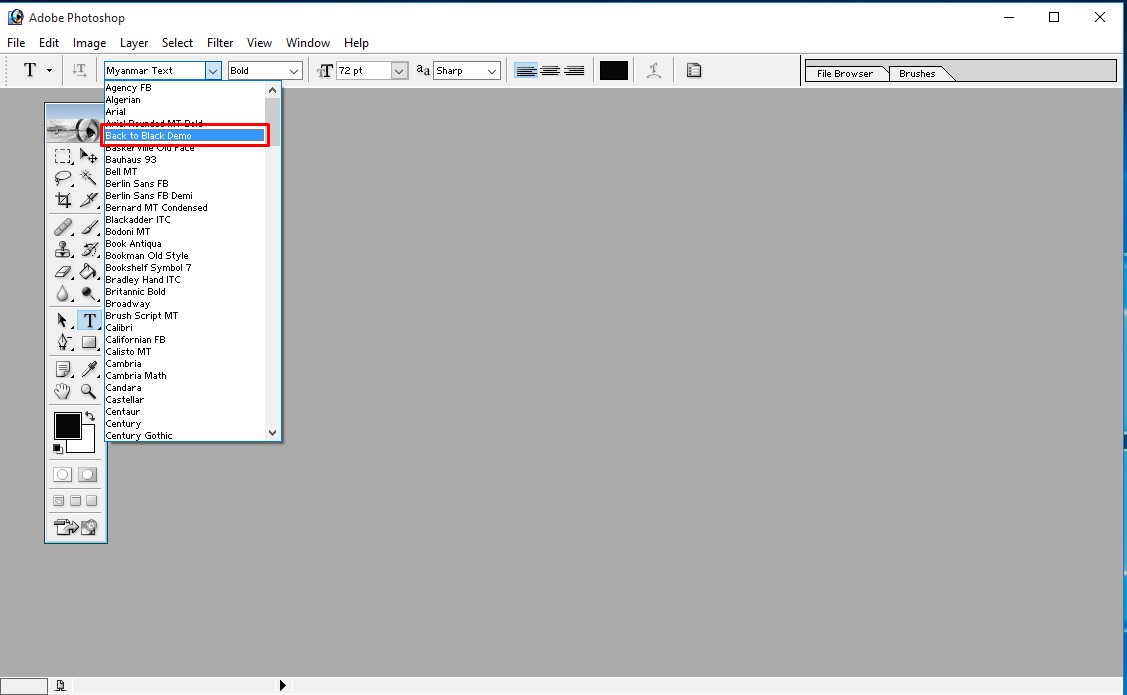Open the foreground color picker

[68, 425]
